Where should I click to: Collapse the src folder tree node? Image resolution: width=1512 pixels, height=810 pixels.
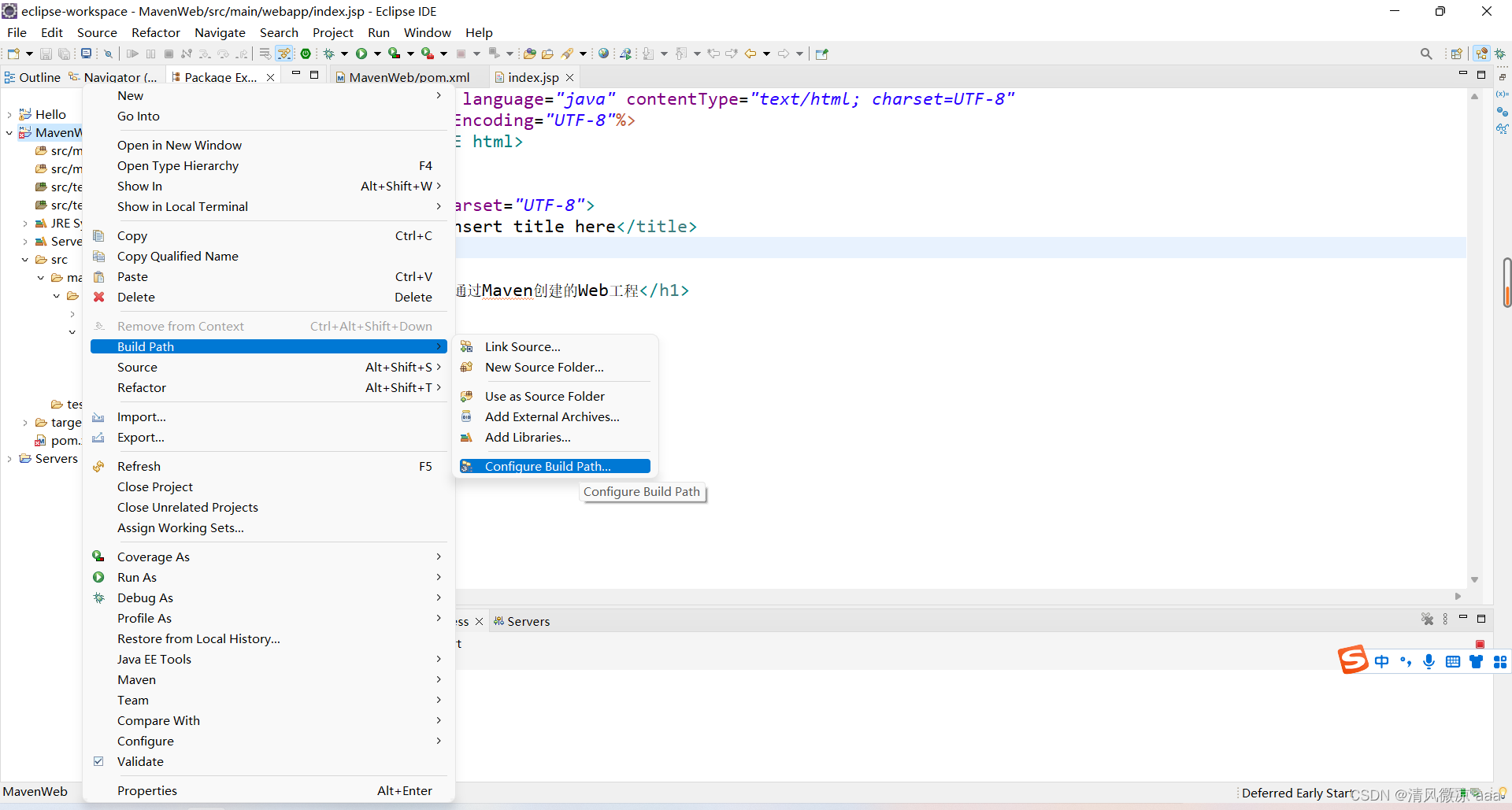pos(25,260)
